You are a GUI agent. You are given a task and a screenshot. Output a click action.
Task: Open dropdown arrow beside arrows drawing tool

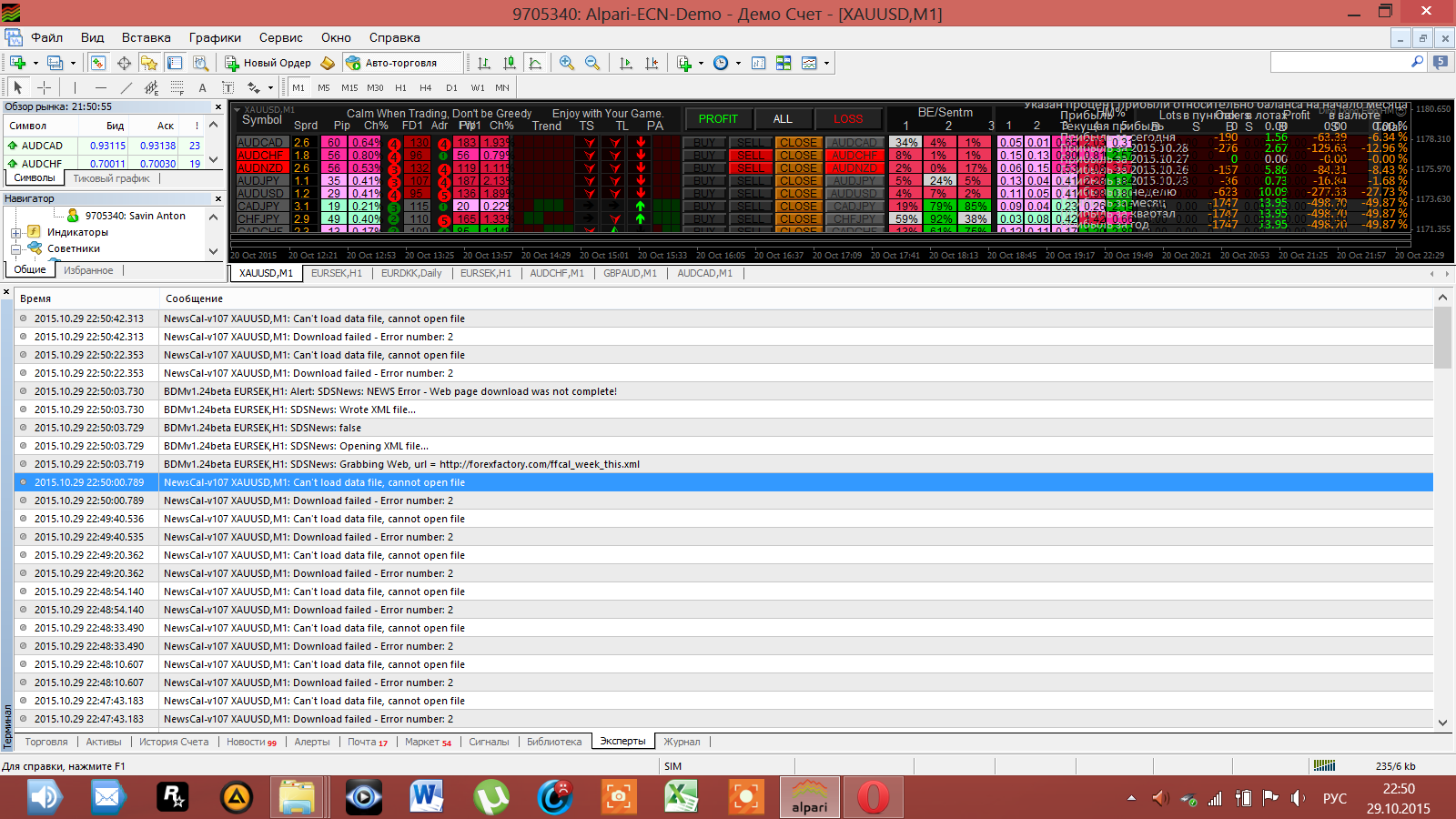270,87
